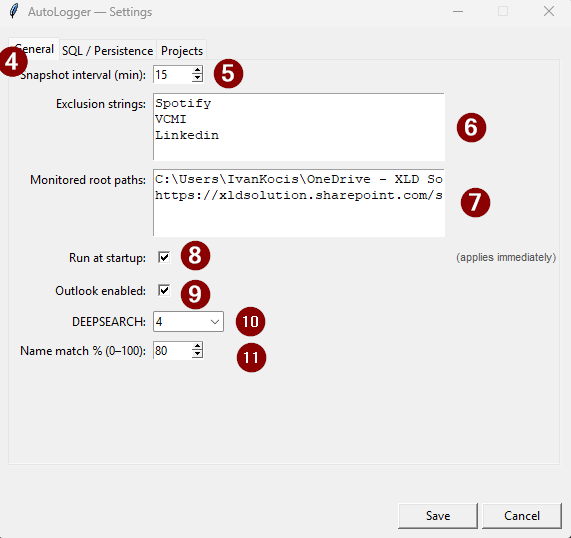
Task: Close the AutoLogger Settings window
Action: tap(549, 12)
